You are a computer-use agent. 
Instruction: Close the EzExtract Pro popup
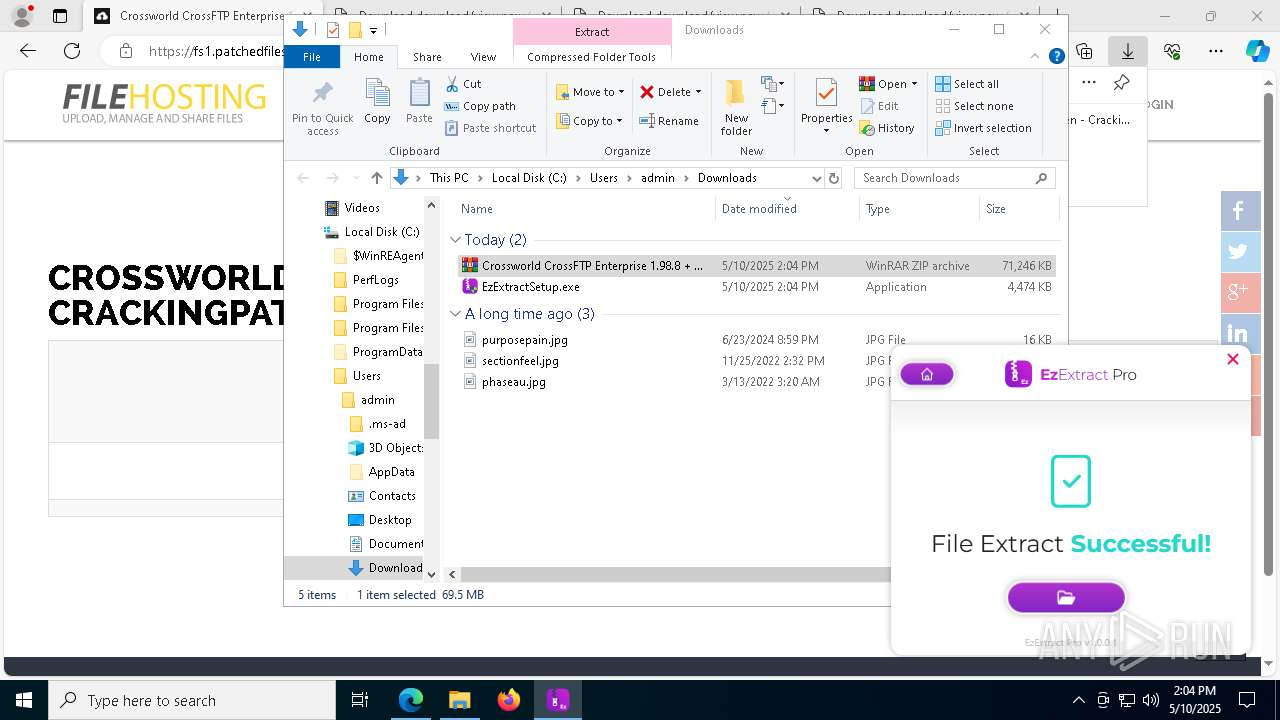point(1233,359)
